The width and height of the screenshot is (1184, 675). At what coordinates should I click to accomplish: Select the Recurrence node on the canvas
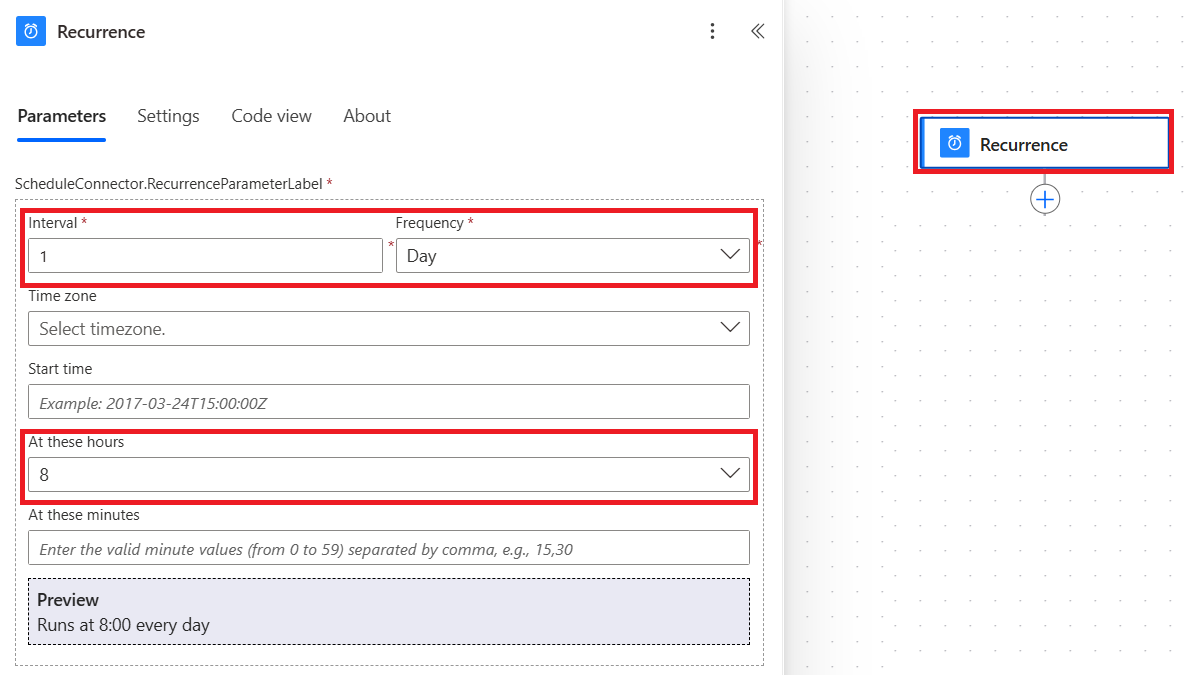(x=1044, y=143)
